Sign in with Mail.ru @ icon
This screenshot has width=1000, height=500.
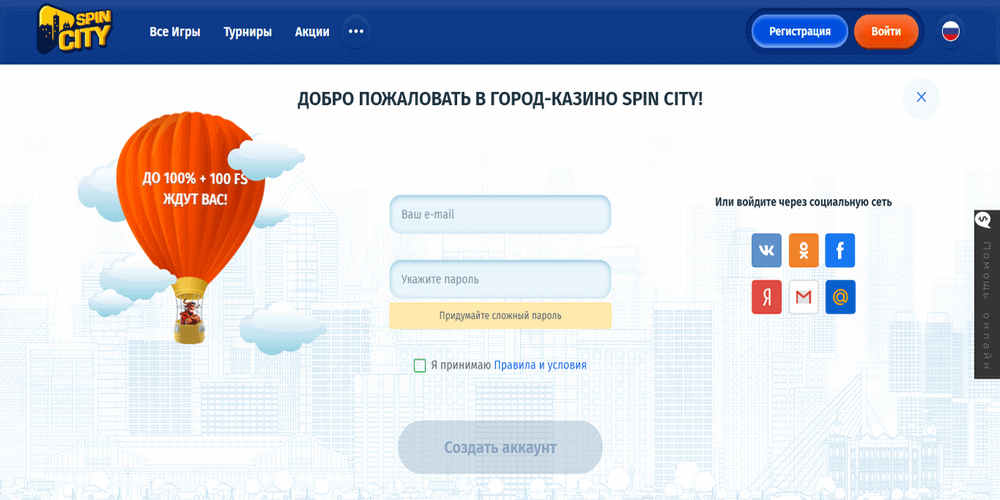[840, 297]
